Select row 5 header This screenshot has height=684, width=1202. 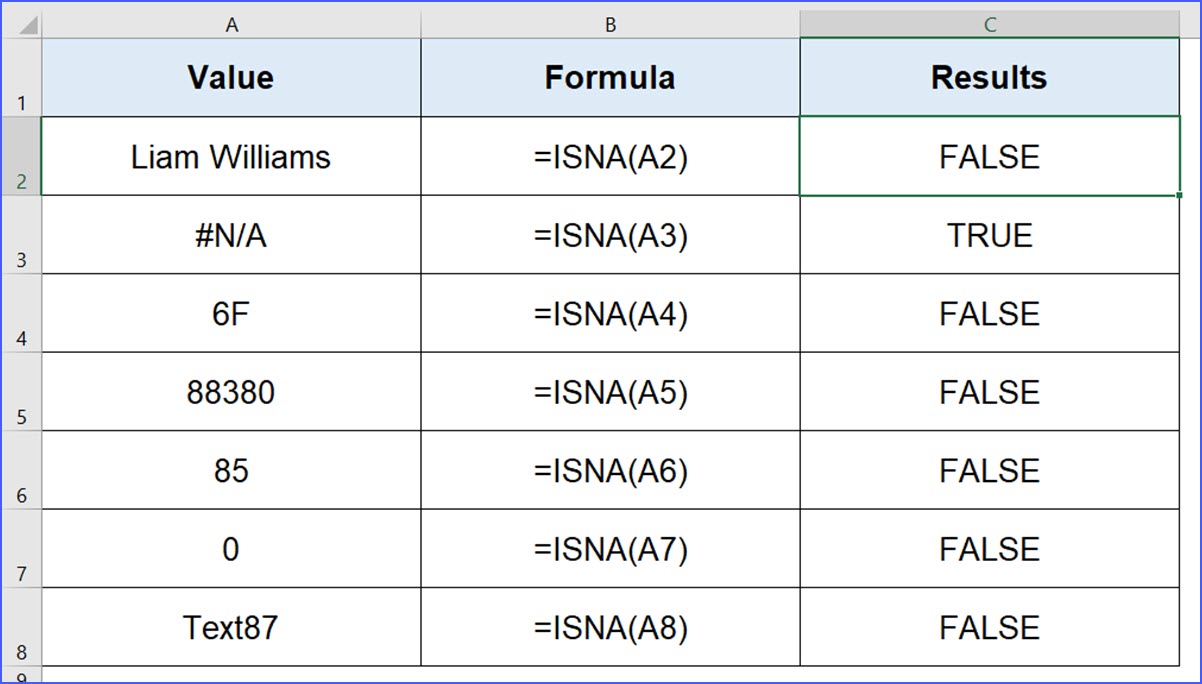22,392
